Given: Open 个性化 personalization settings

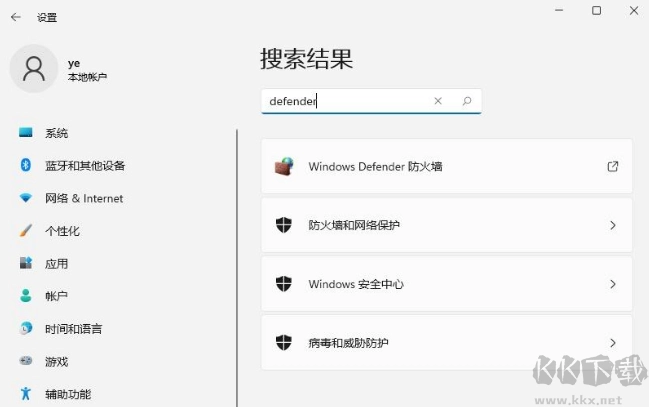Looking at the screenshot, I should point(62,231).
